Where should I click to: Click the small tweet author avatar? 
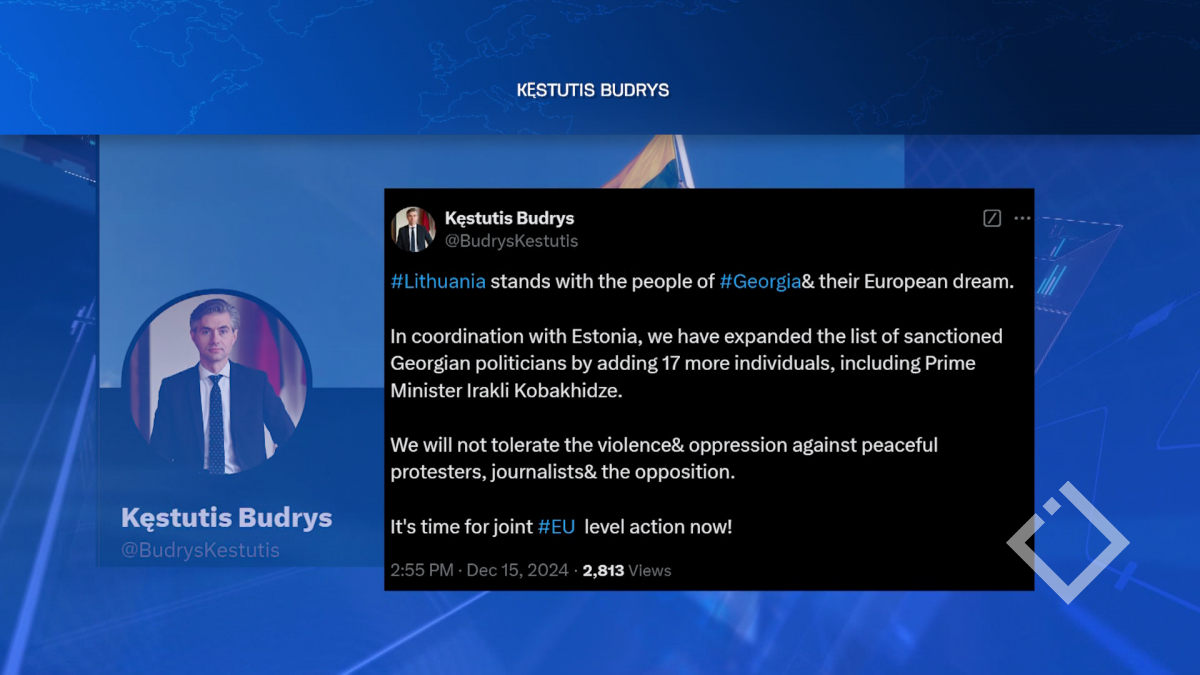pyautogui.click(x=413, y=229)
